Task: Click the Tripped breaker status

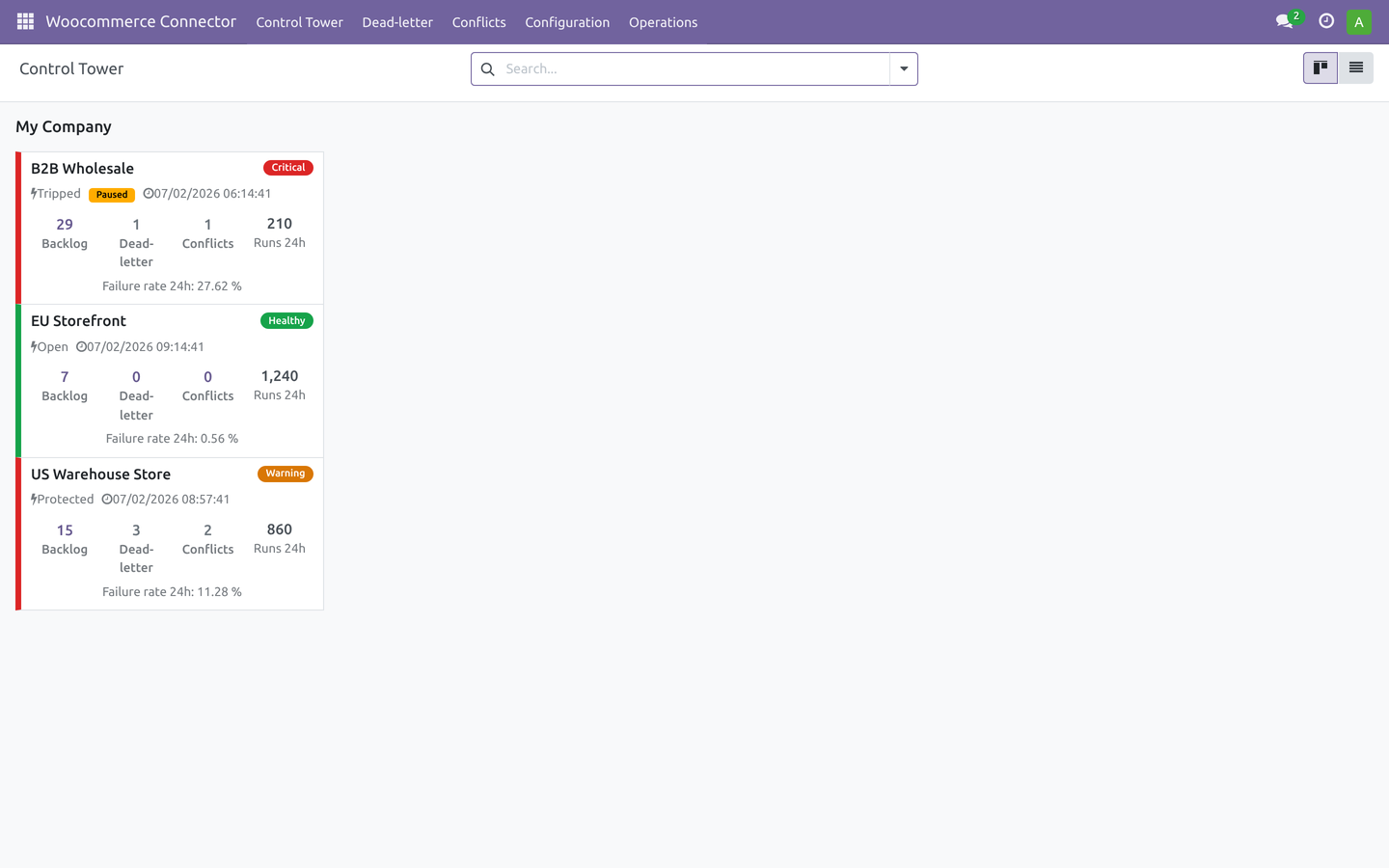Action: pyautogui.click(x=56, y=194)
